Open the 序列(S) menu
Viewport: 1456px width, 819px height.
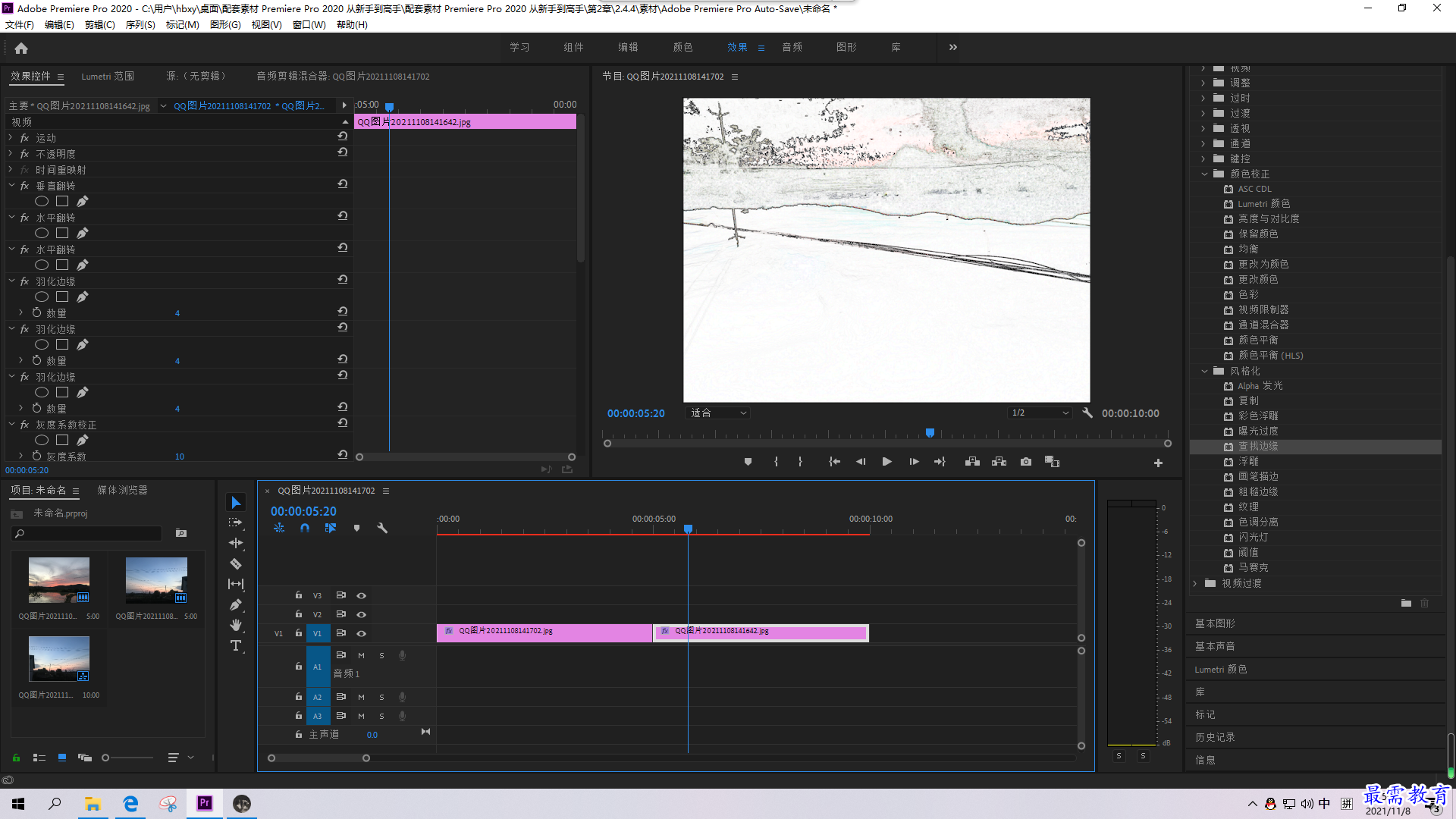coord(140,25)
